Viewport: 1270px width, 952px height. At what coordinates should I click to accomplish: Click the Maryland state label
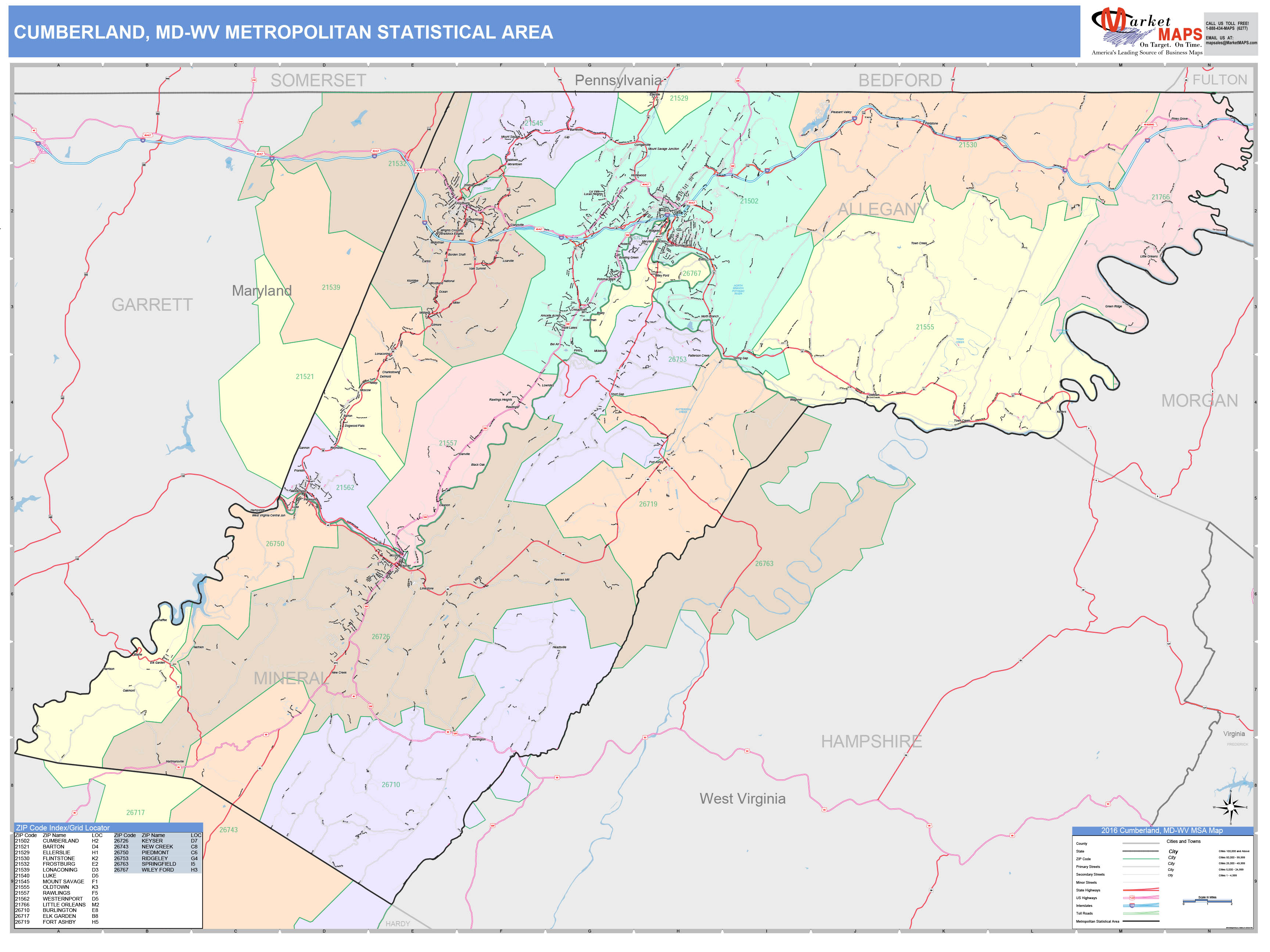(x=262, y=291)
